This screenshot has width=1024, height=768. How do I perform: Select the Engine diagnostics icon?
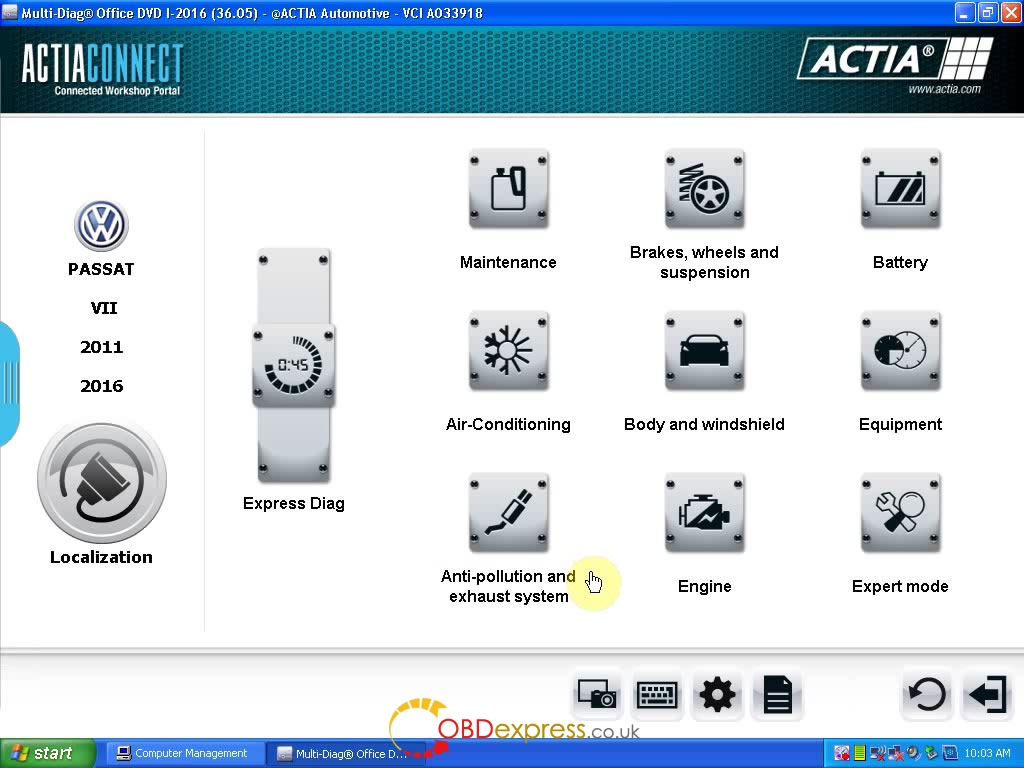(x=704, y=513)
